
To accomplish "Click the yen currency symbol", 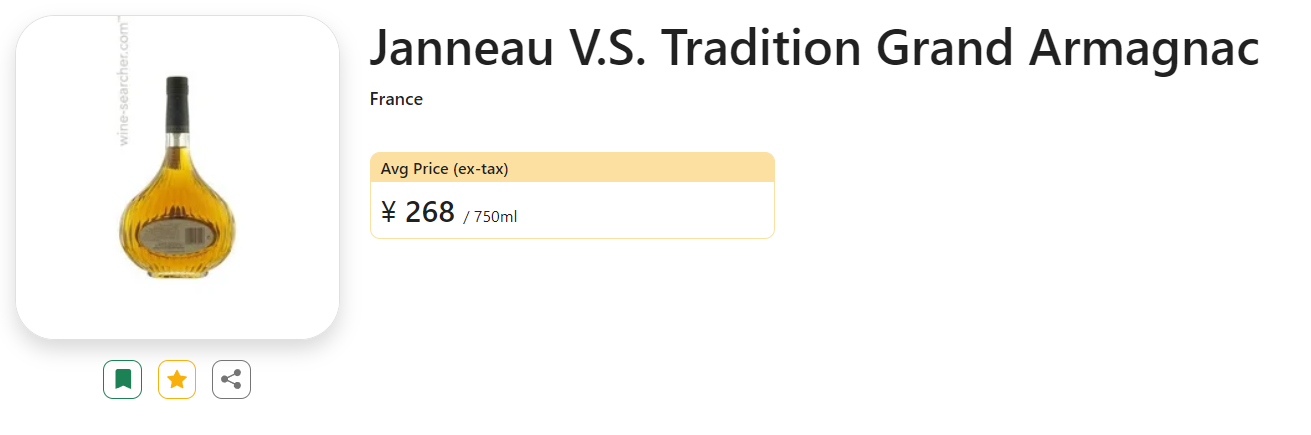I will pyautogui.click(x=389, y=212).
